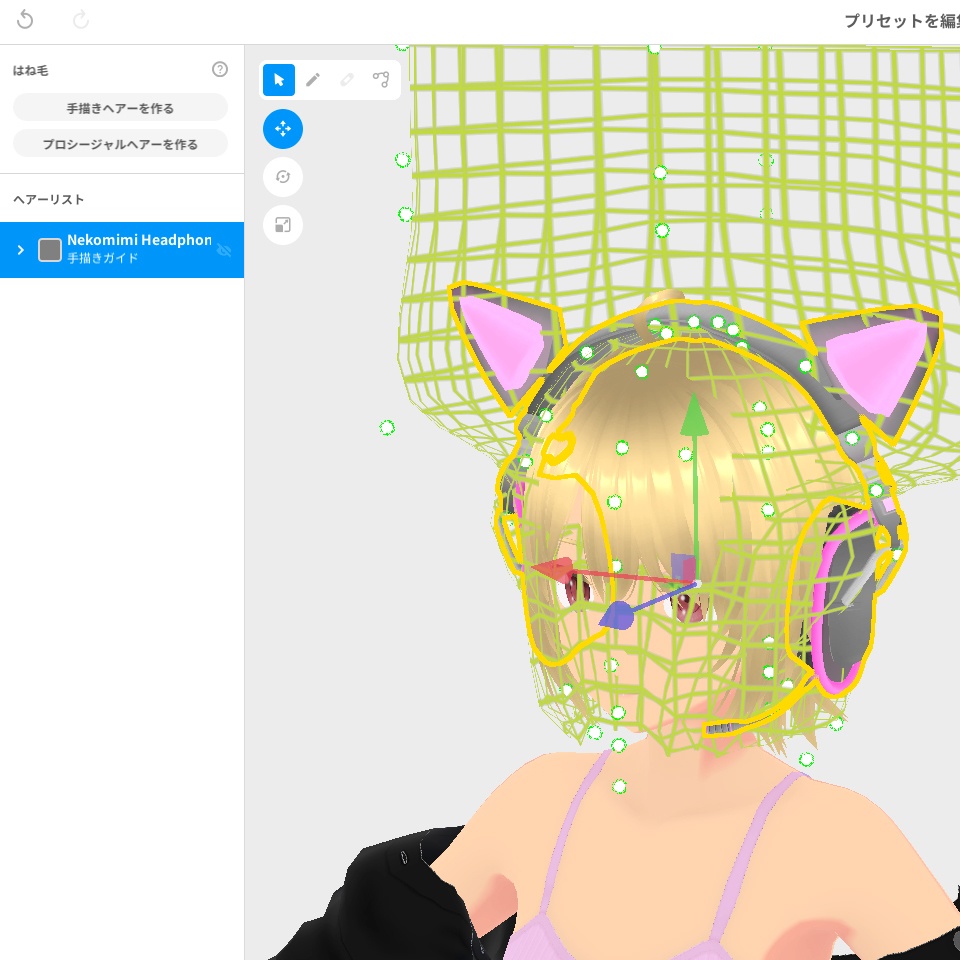Viewport: 960px width, 960px height.
Task: Click the redo icon at top left
Action: click(x=81, y=19)
